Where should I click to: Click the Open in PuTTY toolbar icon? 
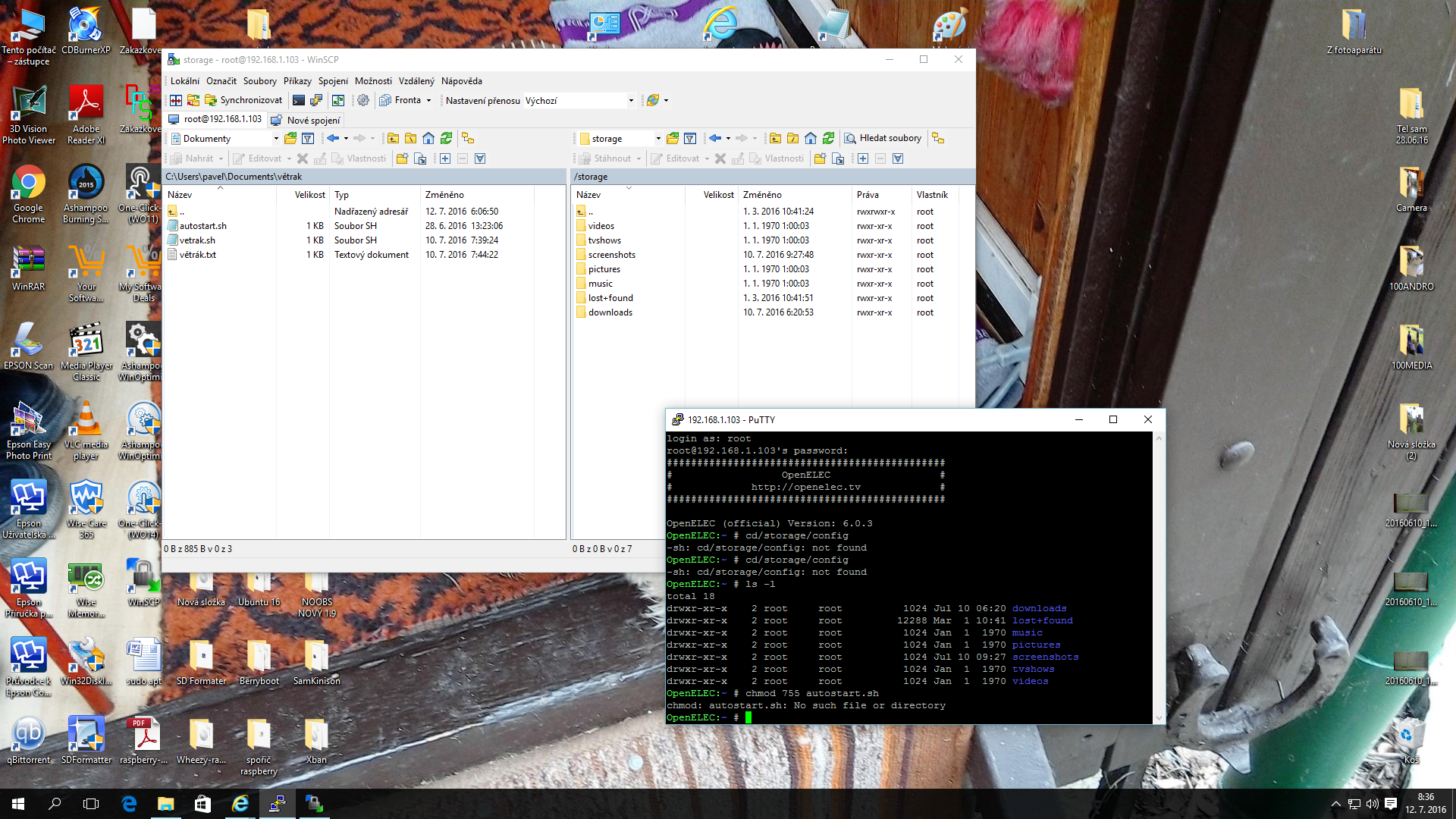pos(316,100)
